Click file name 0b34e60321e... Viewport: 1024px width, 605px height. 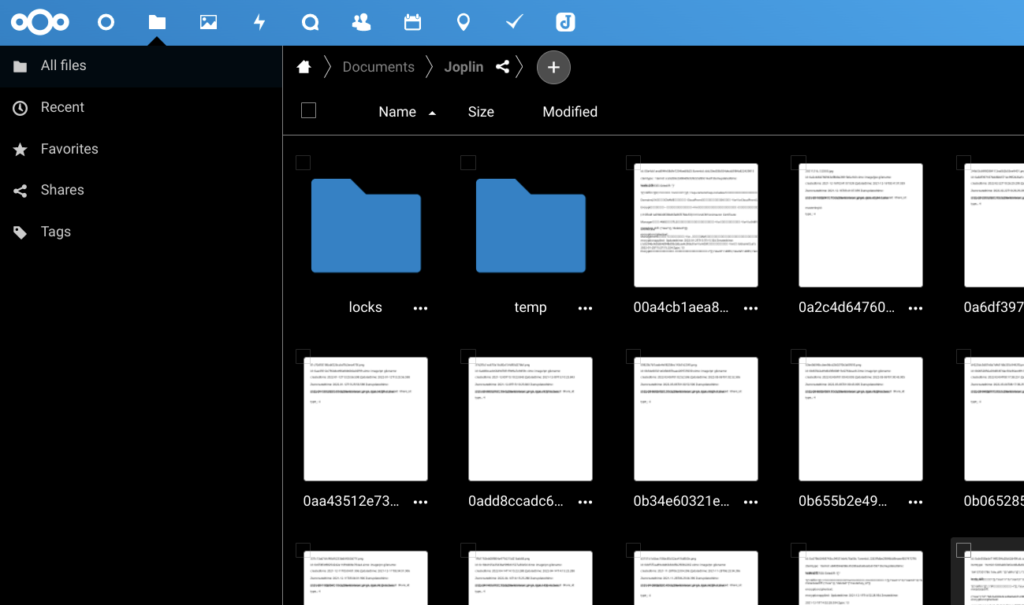coord(681,501)
